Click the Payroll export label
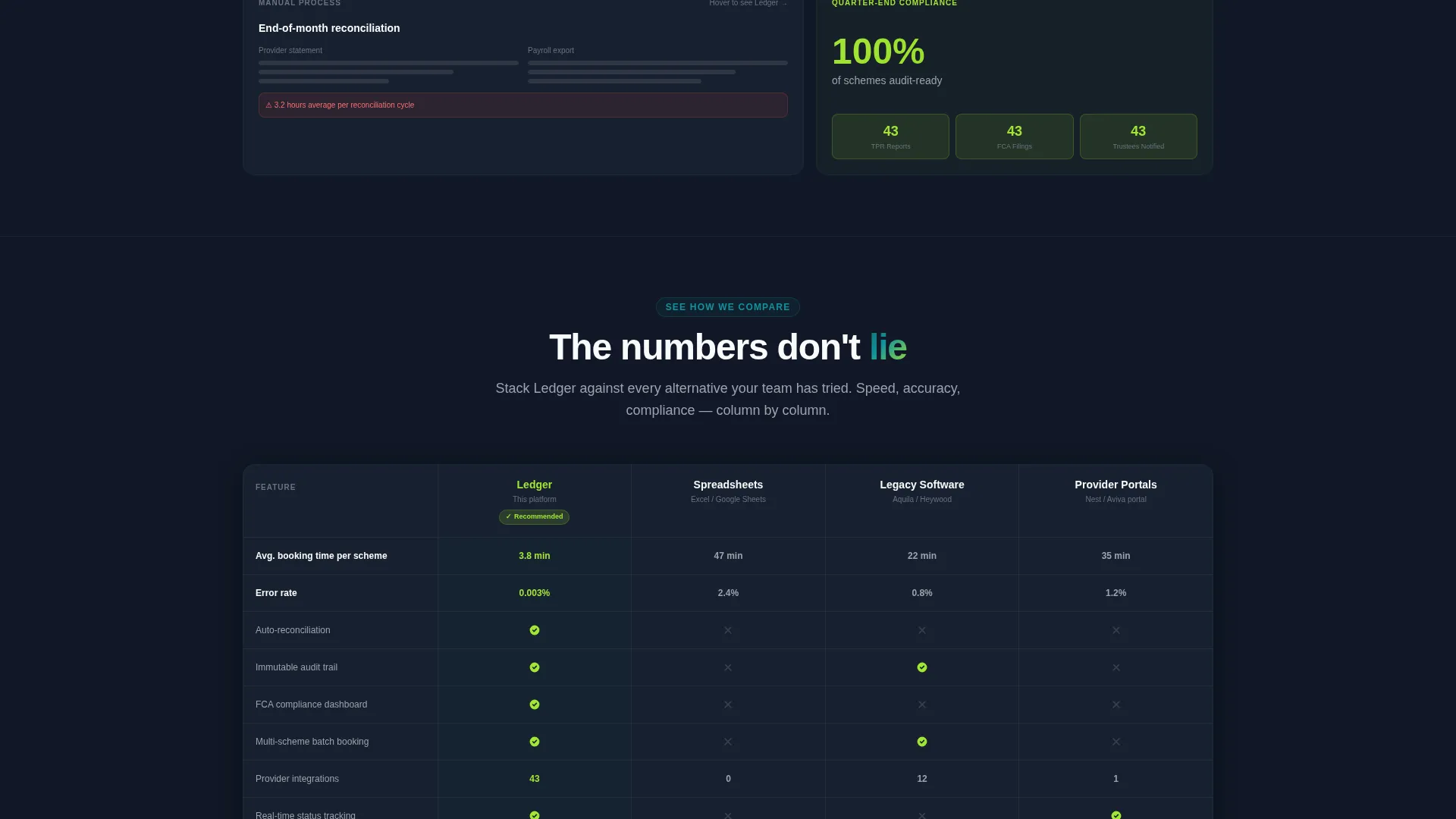 551,51
